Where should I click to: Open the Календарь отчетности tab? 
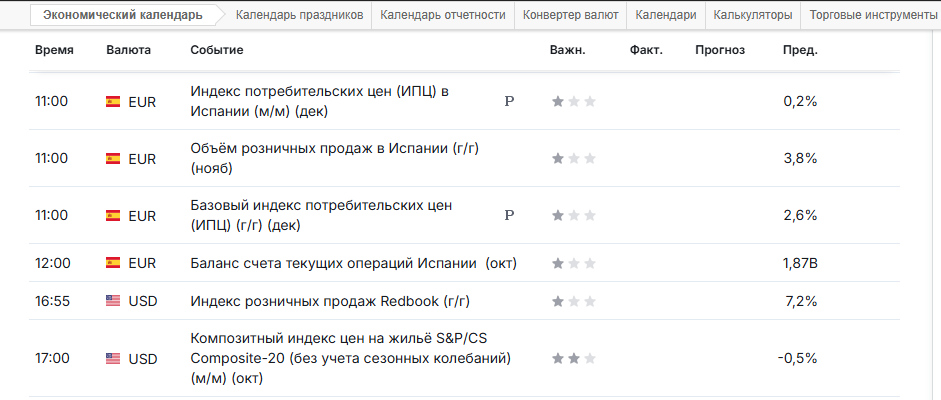pos(443,15)
